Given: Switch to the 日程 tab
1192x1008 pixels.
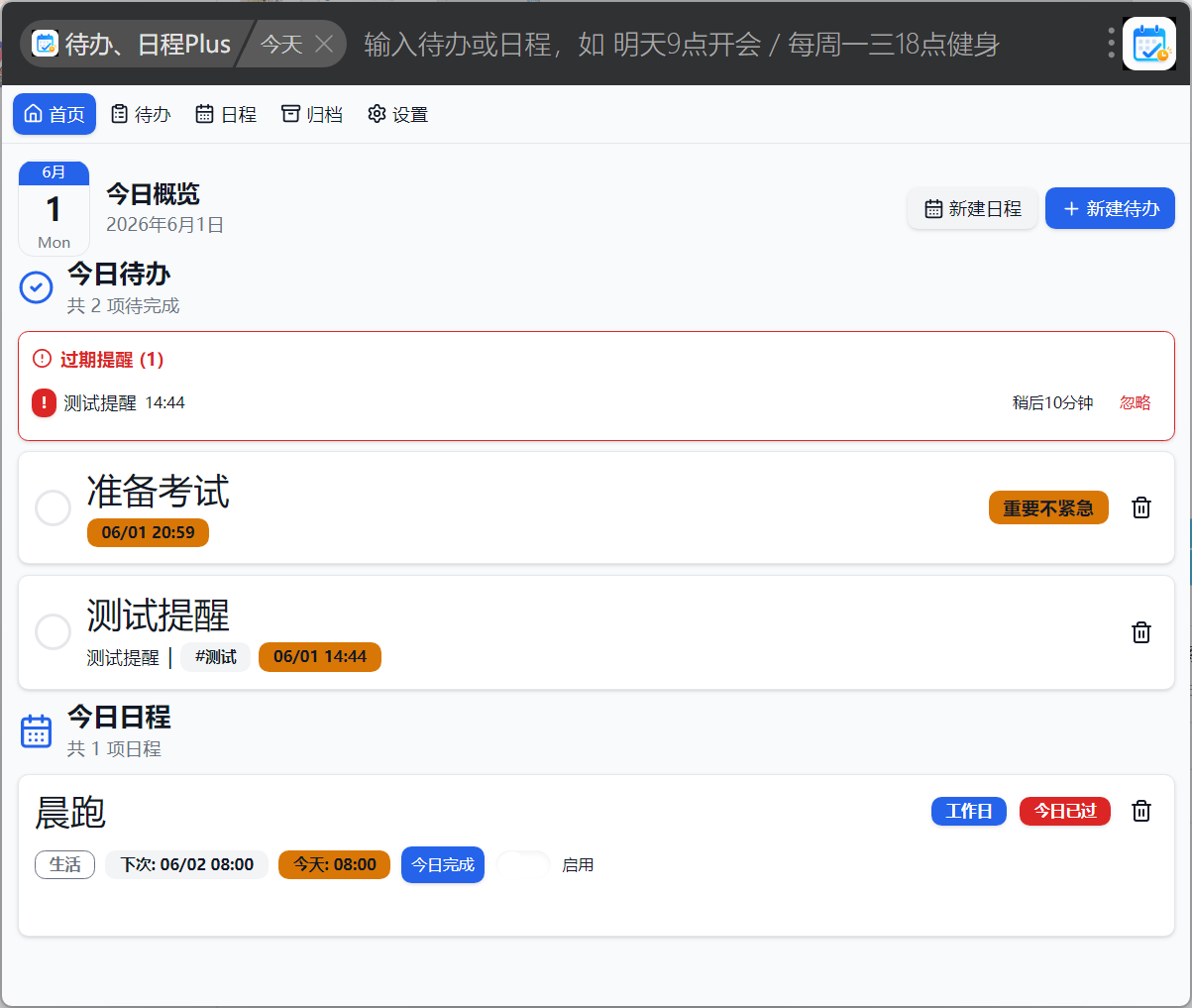Looking at the screenshot, I should [x=226, y=114].
